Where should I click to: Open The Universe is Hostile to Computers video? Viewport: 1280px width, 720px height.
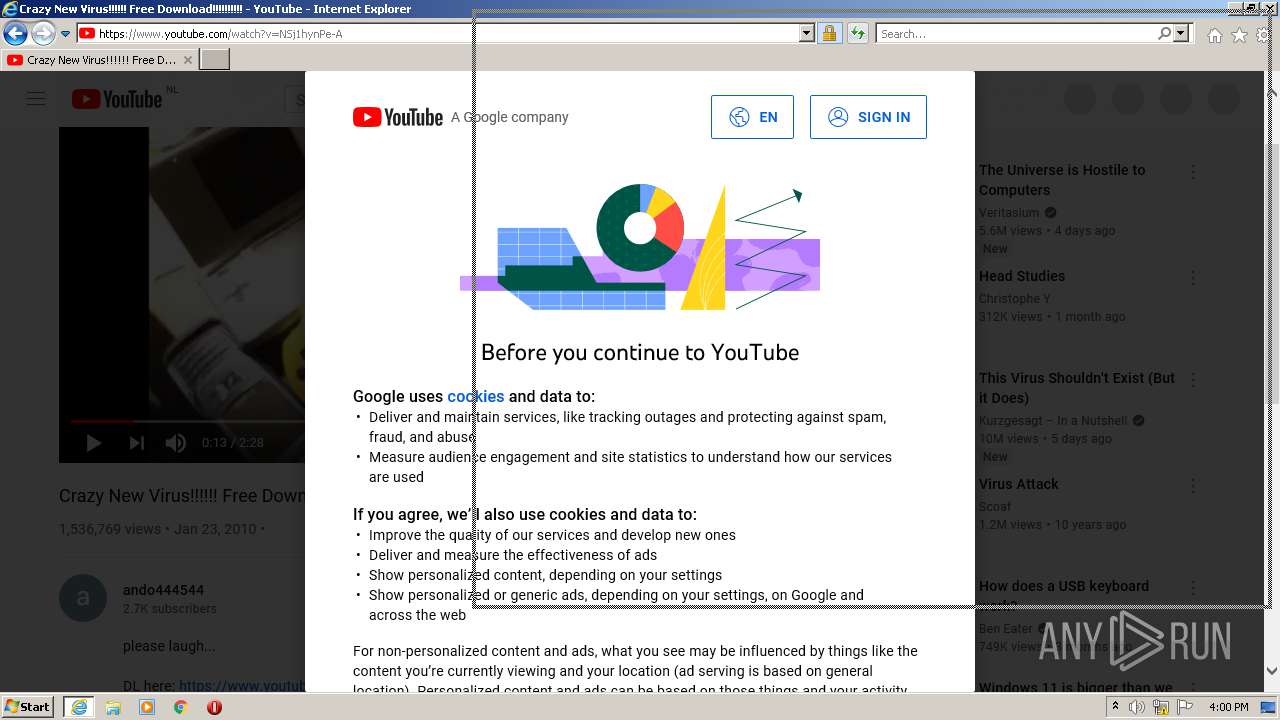click(x=1062, y=180)
